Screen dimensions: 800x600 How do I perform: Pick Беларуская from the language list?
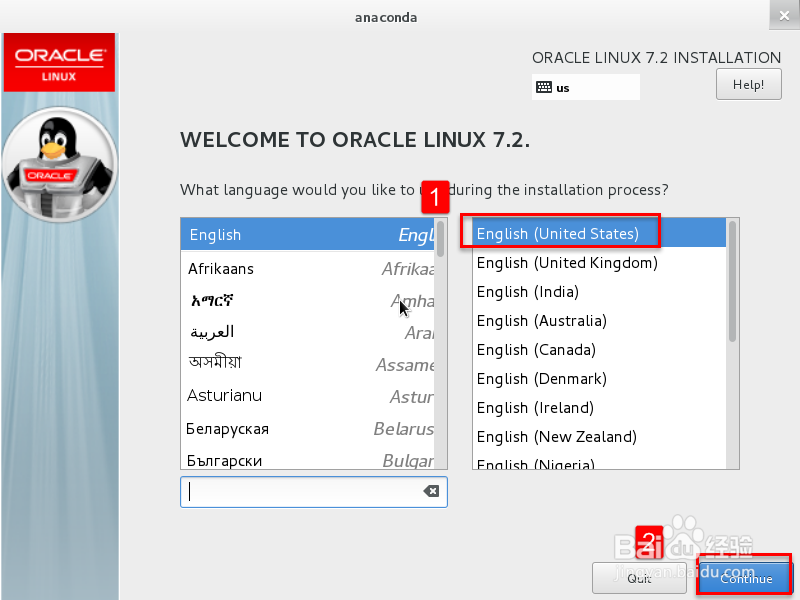[300, 429]
